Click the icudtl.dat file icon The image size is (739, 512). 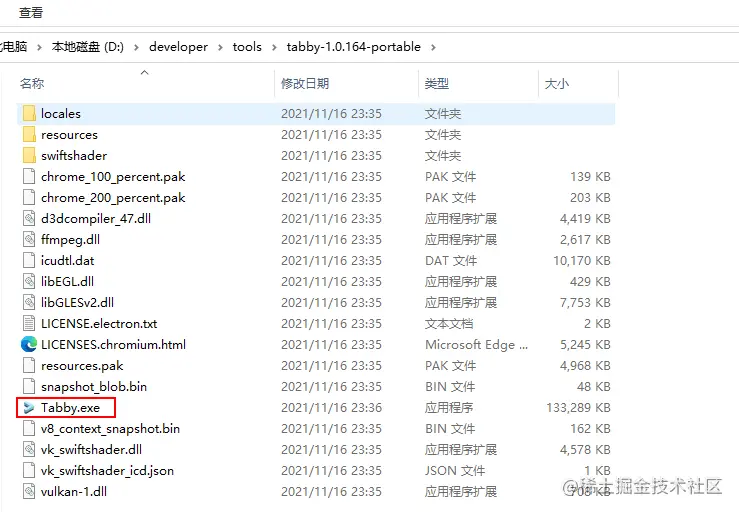pos(29,261)
